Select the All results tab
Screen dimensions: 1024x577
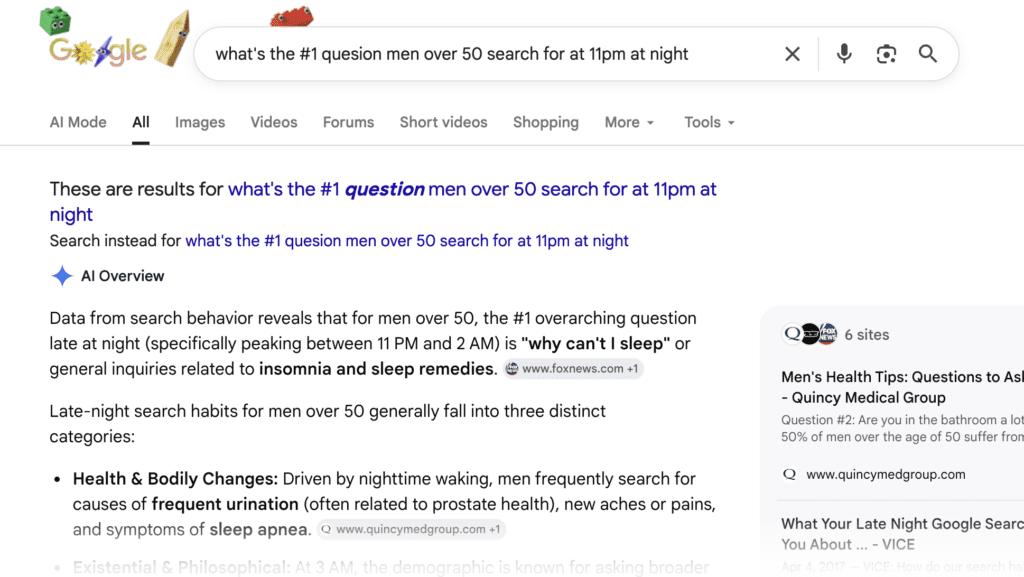140,123
